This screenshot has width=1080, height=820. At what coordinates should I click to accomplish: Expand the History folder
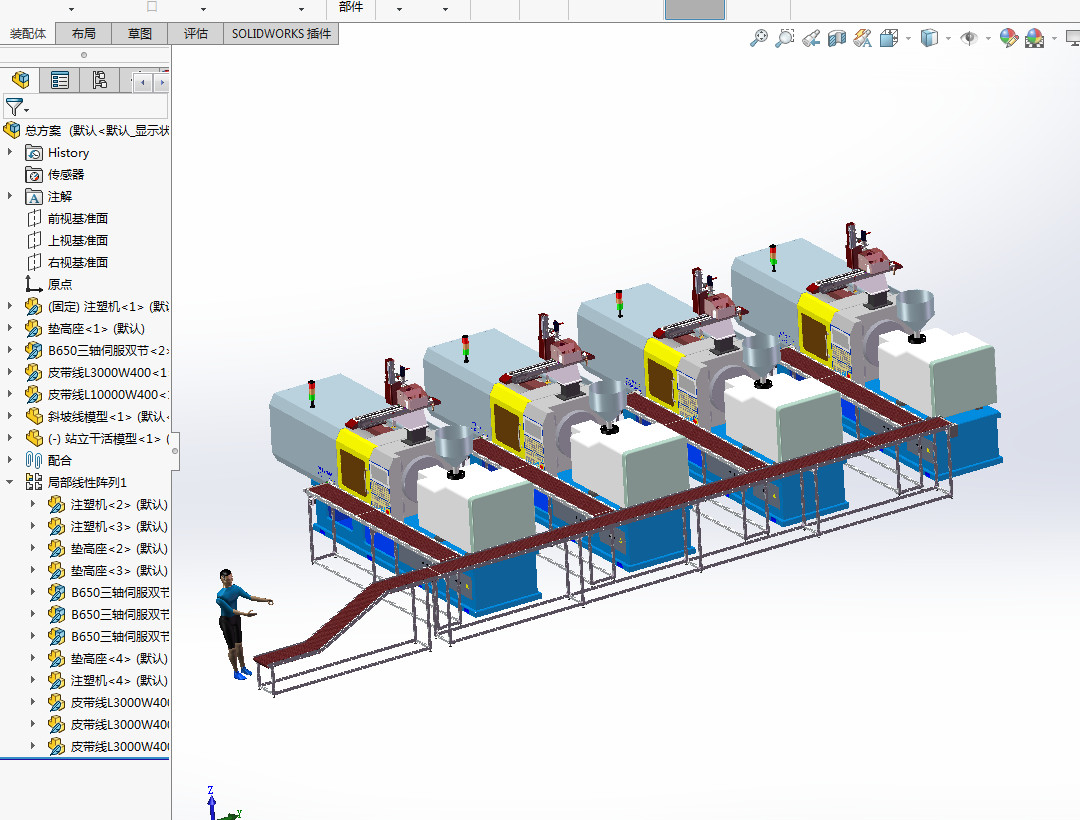tap(10, 152)
